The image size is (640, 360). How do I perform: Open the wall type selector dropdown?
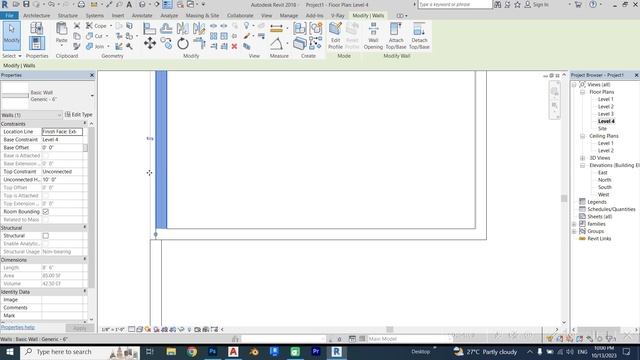(92, 96)
